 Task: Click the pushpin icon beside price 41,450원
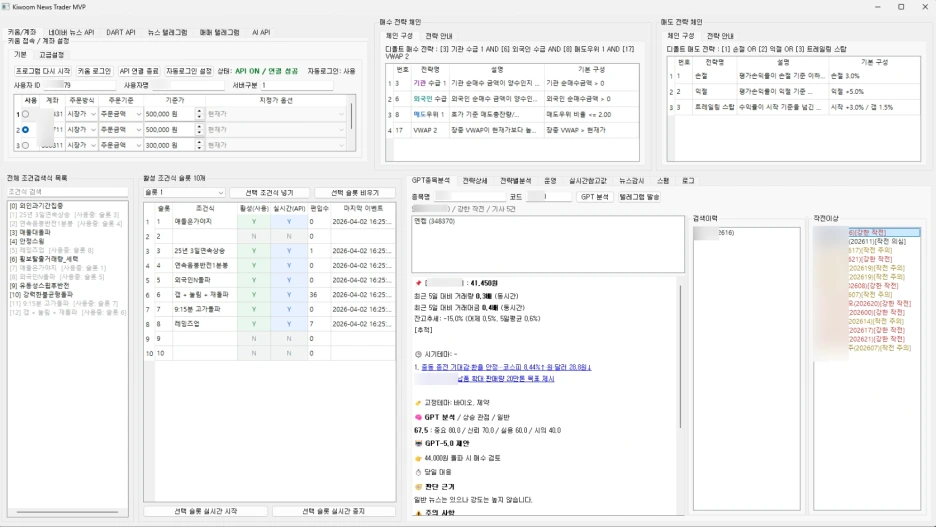[418, 283]
